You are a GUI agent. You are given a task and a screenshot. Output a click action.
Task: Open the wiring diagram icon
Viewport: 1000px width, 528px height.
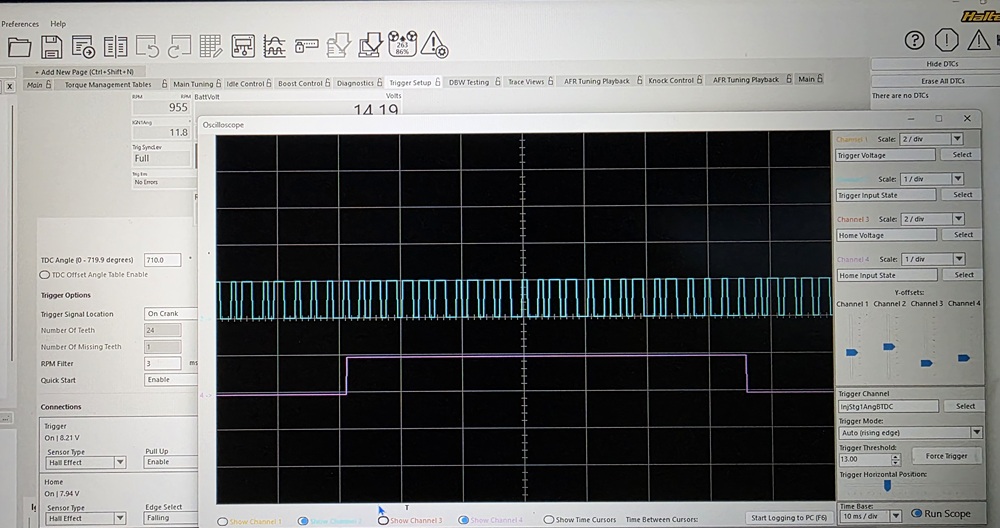243,46
